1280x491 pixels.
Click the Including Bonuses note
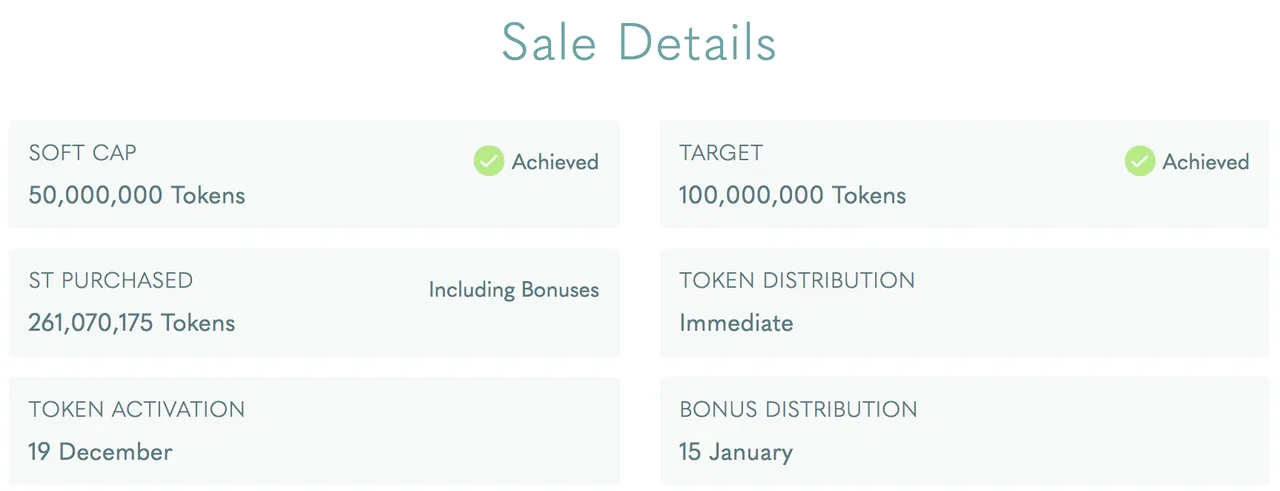[514, 290]
